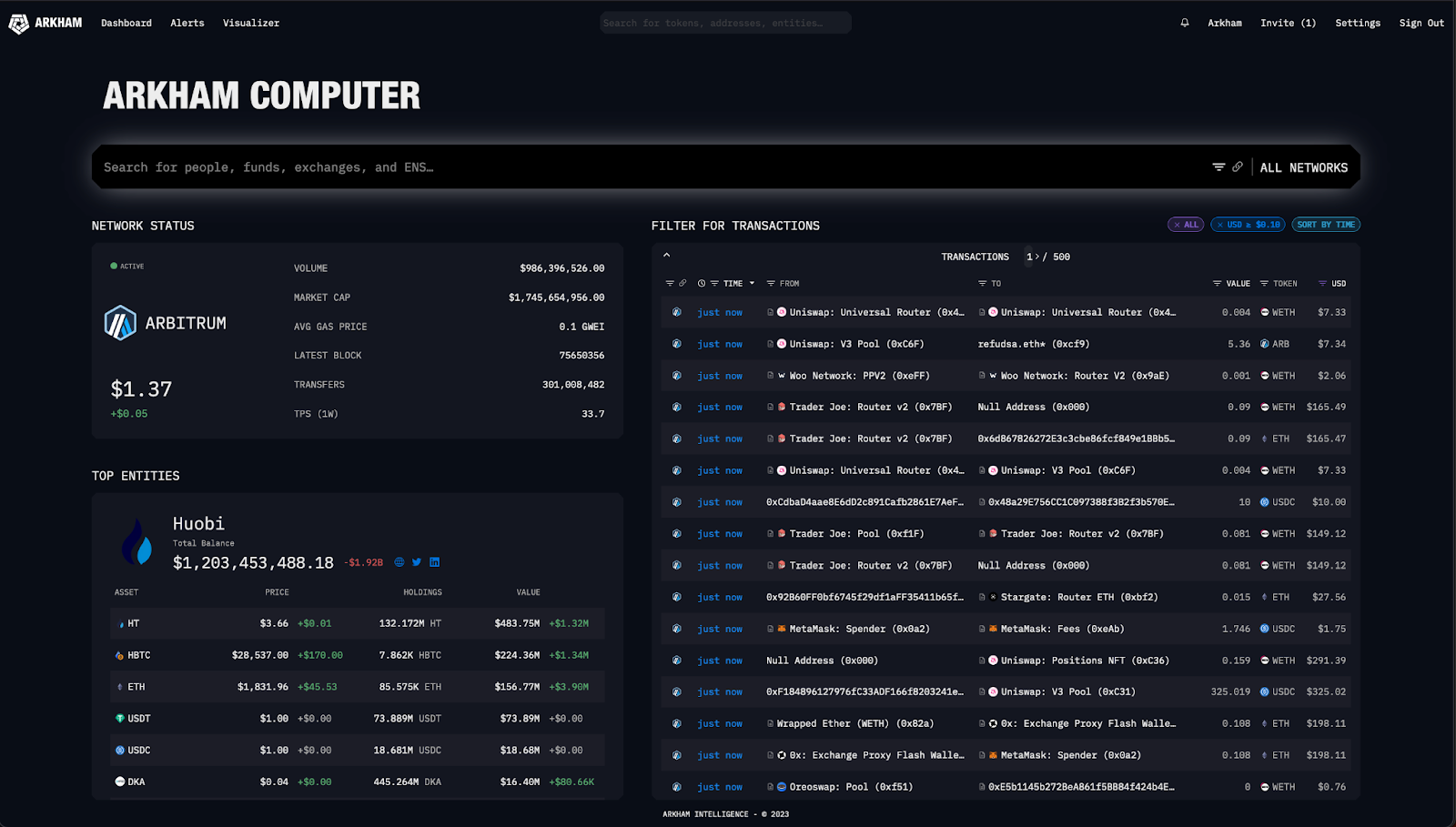Click the market cap $1,745,654,956.00
Screen dimensions: 1456x827
[557, 298]
